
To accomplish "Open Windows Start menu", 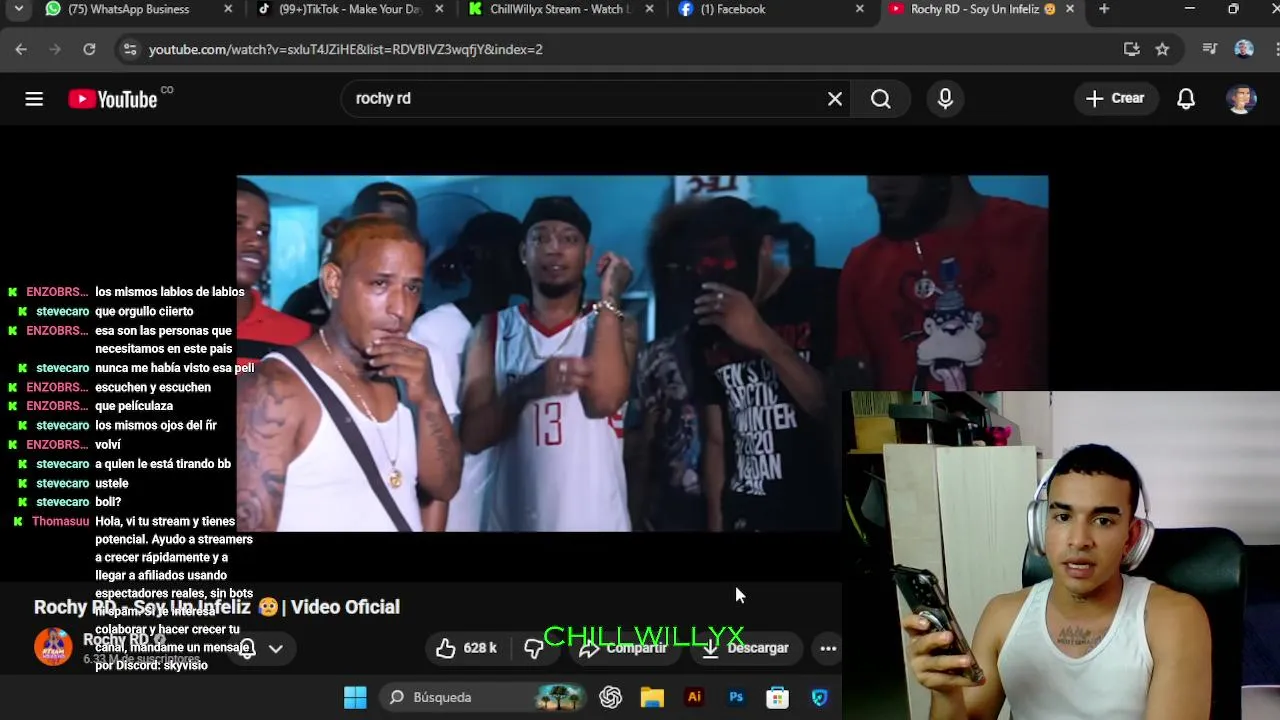I will (355, 697).
